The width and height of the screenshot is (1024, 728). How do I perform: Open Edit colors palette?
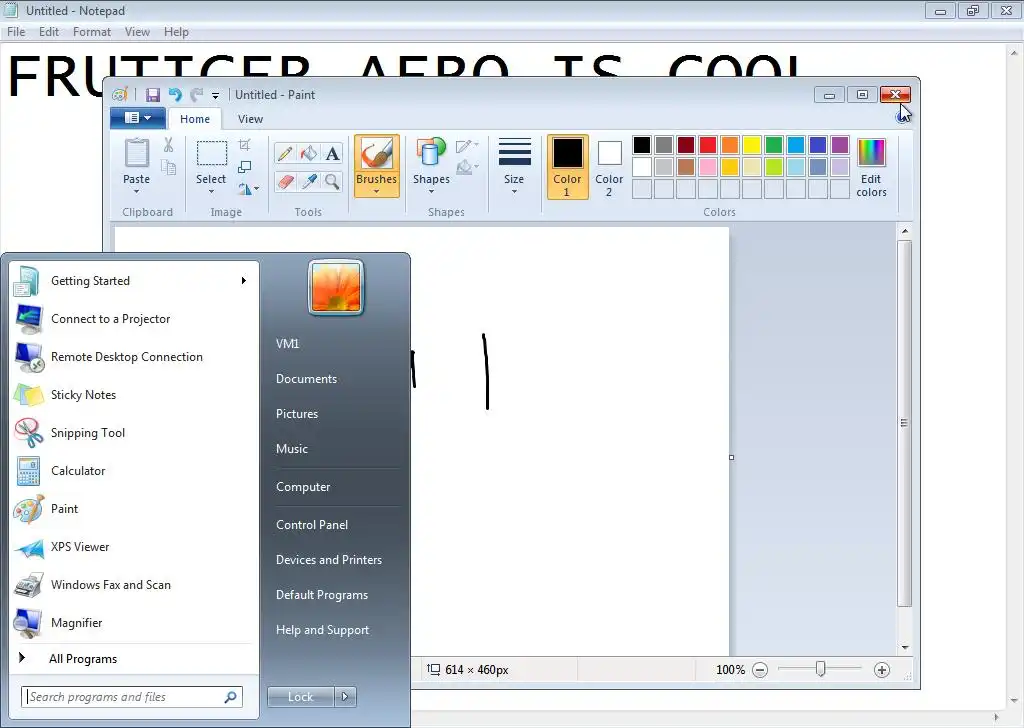click(x=871, y=167)
